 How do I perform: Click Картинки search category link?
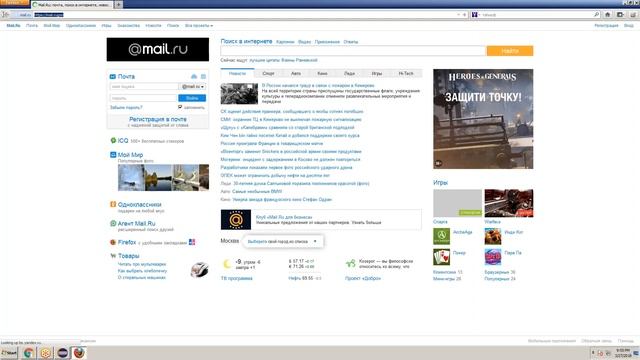[x=285, y=42]
